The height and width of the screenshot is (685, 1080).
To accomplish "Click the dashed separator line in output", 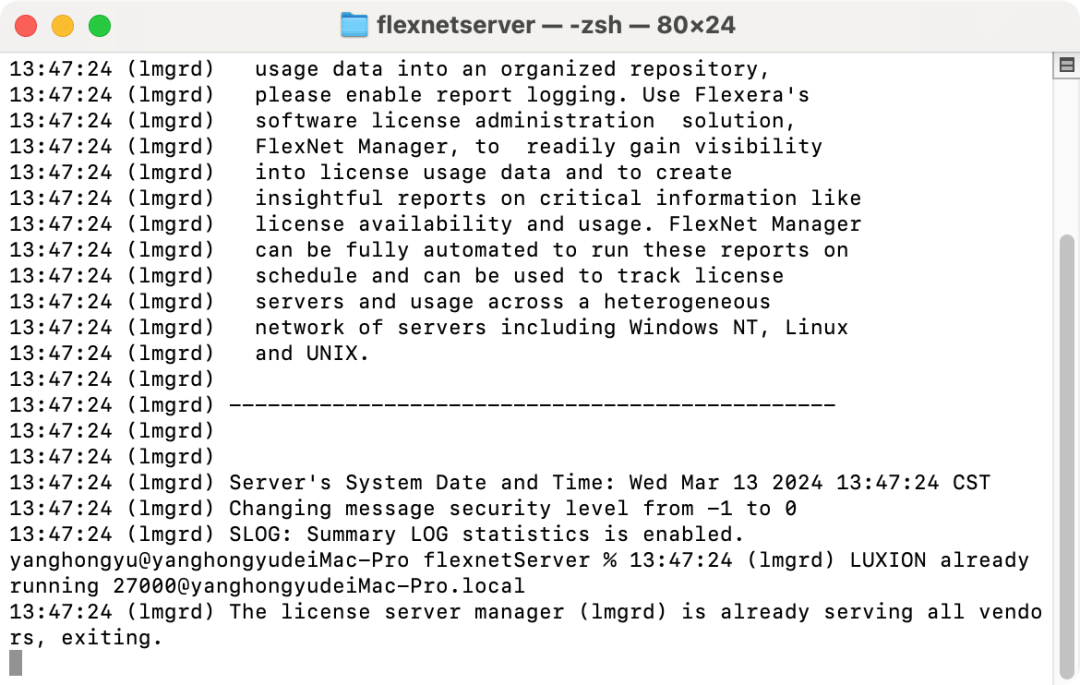I will [x=532, y=405].
